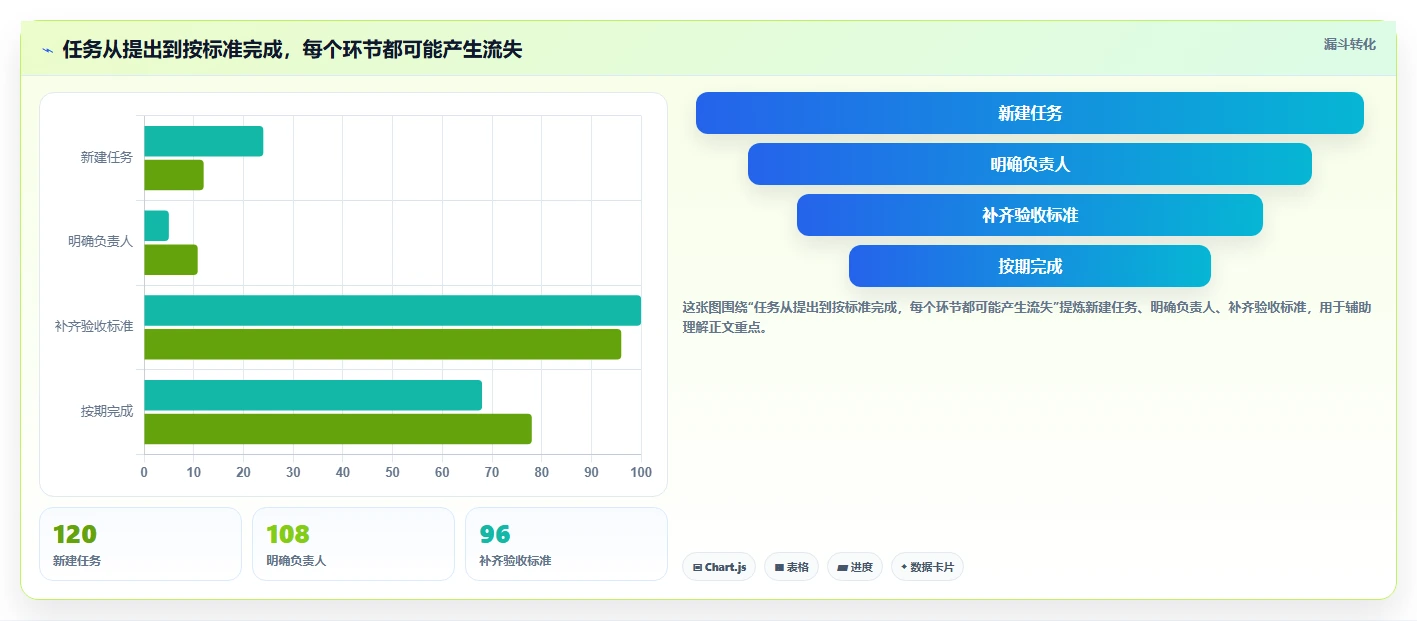Image resolution: width=1417 pixels, height=621 pixels.
Task: Click the green bar for 明确负责人
Action: (171, 260)
